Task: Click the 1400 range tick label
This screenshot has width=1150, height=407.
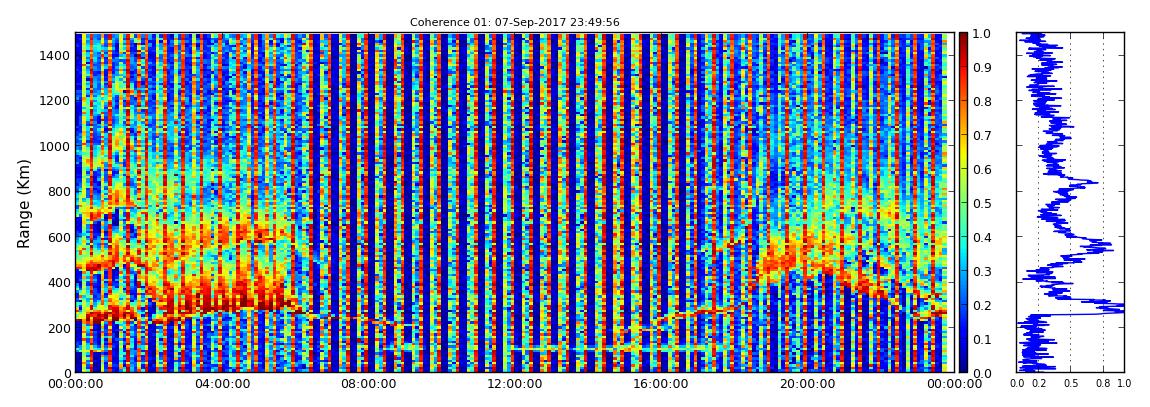Action: pos(56,55)
